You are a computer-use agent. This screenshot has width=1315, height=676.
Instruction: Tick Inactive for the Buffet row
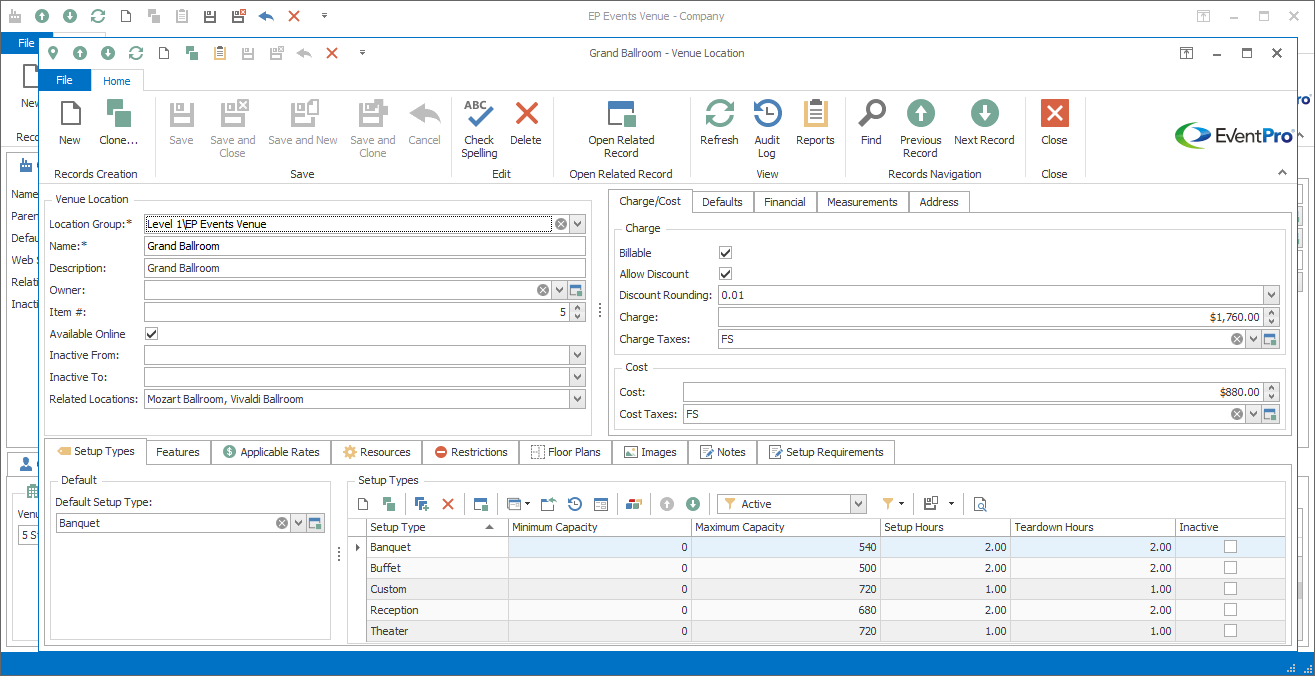[x=1230, y=568]
